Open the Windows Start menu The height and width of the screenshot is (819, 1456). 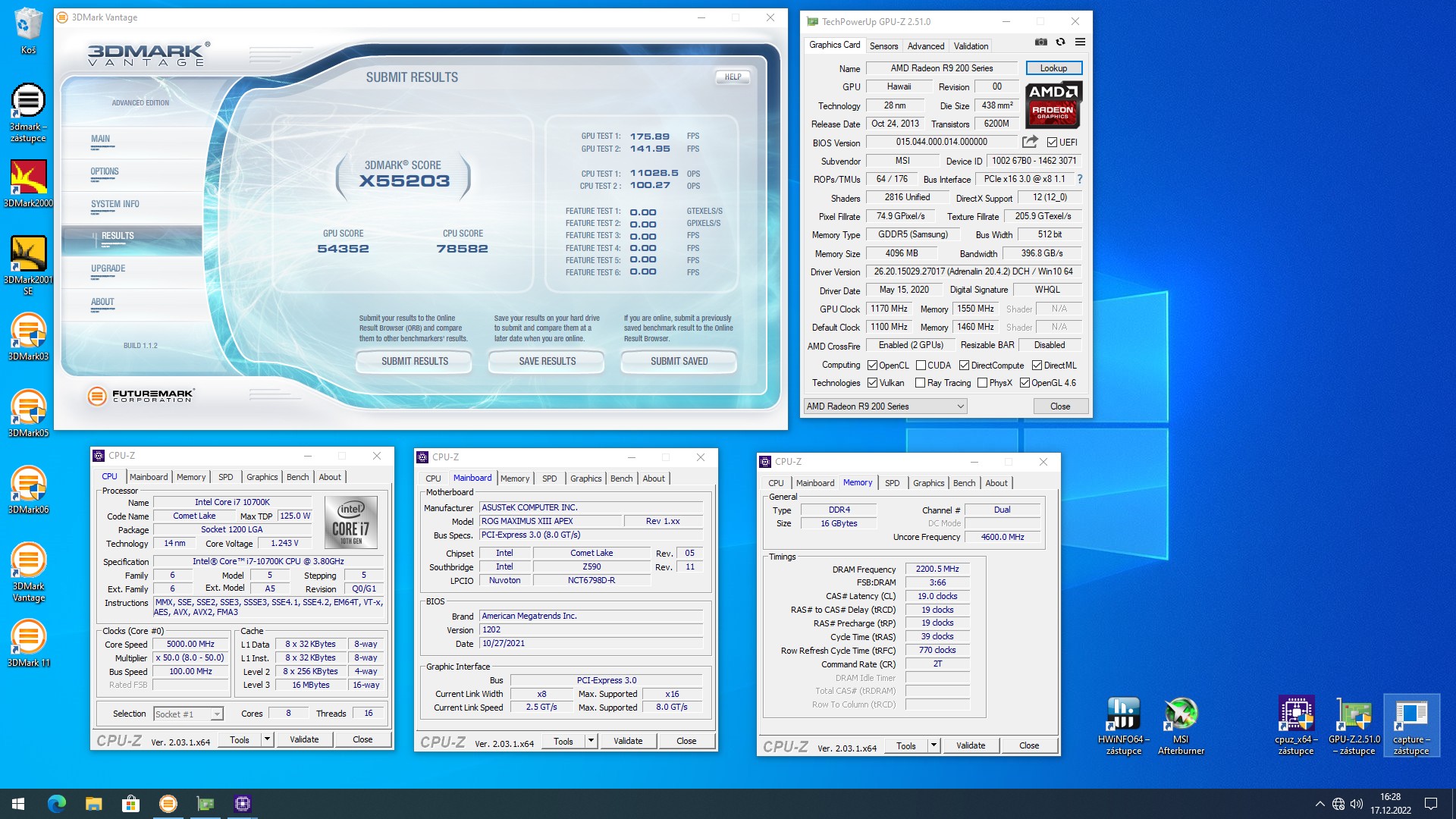point(18,804)
